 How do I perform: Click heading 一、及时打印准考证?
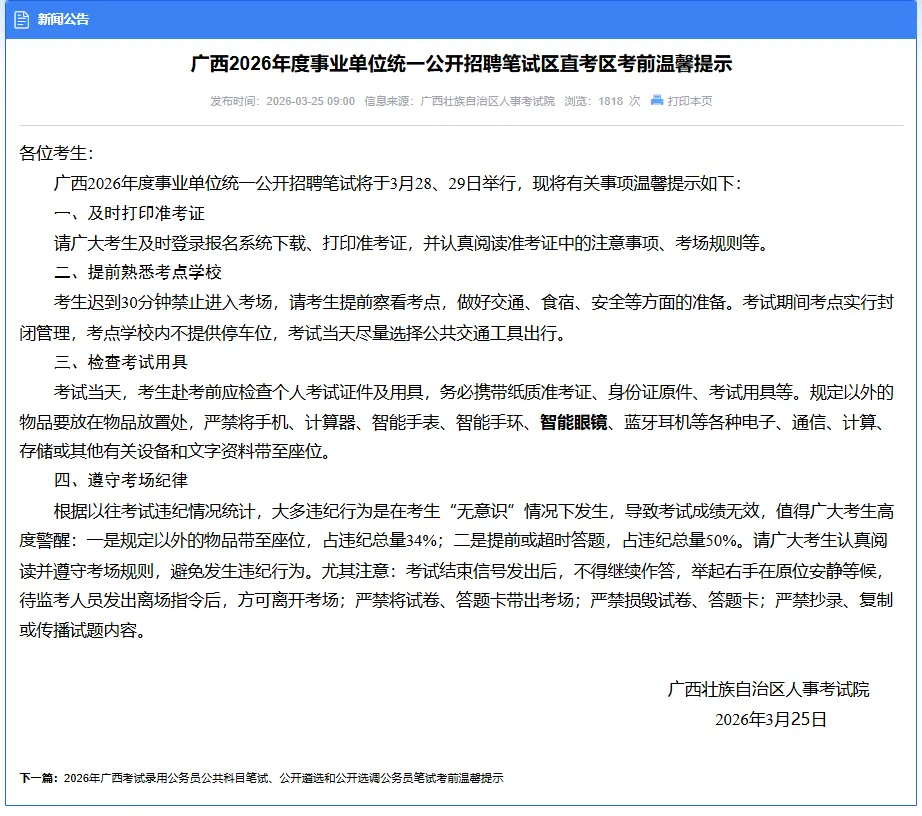click(129, 213)
